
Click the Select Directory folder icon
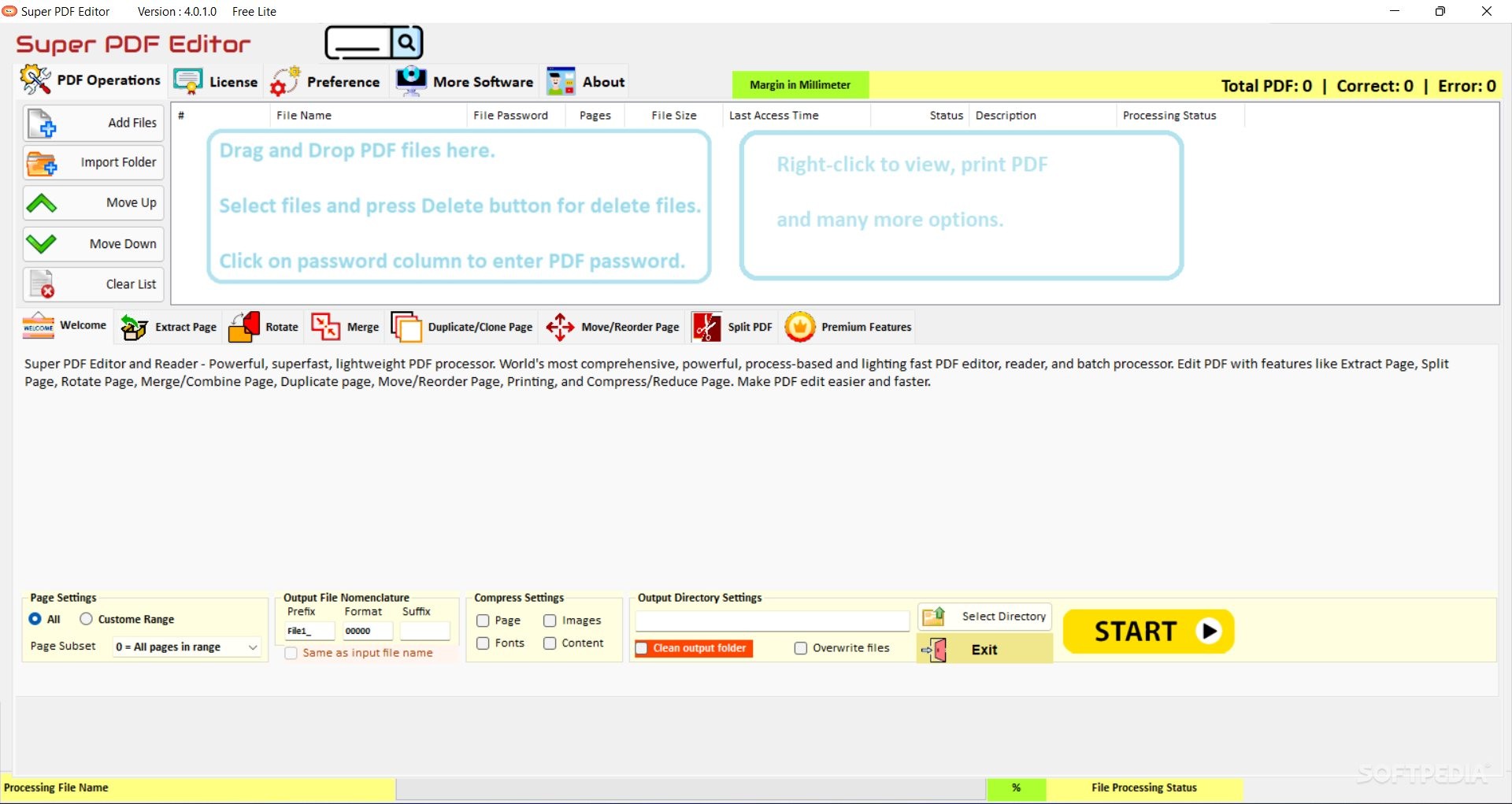pos(934,617)
